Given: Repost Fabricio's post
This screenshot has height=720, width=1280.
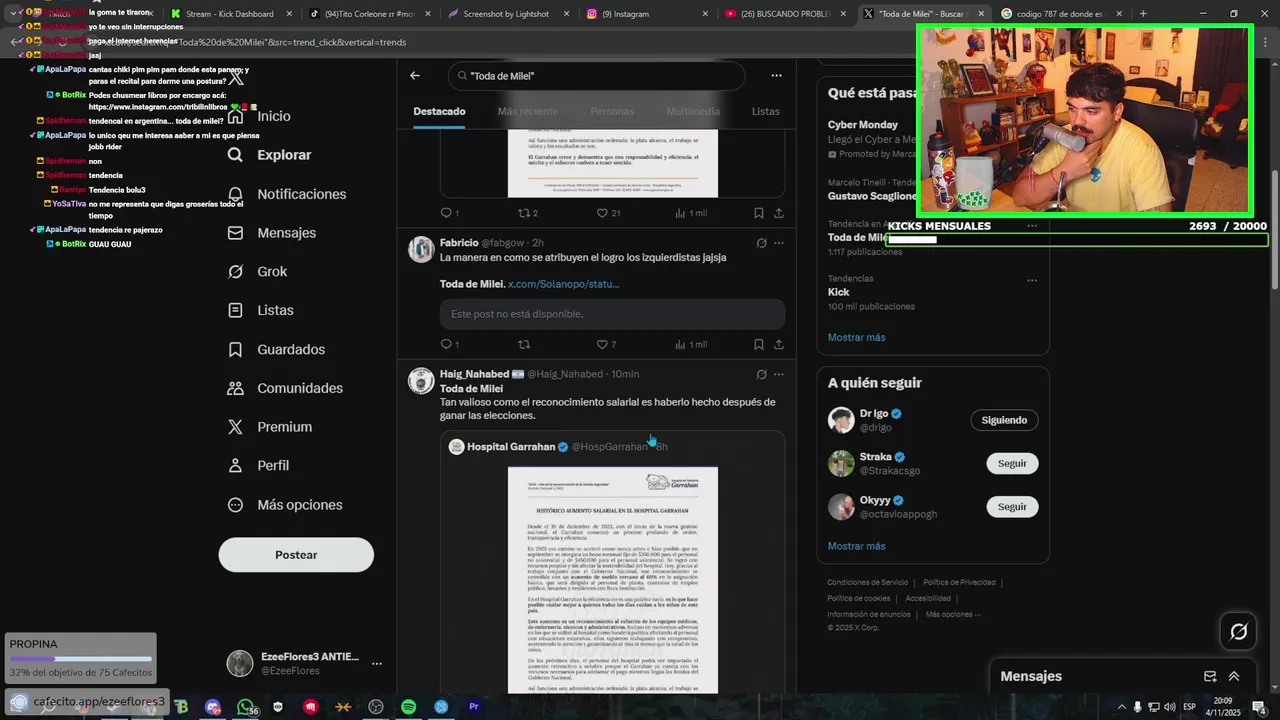Looking at the screenshot, I should (523, 344).
